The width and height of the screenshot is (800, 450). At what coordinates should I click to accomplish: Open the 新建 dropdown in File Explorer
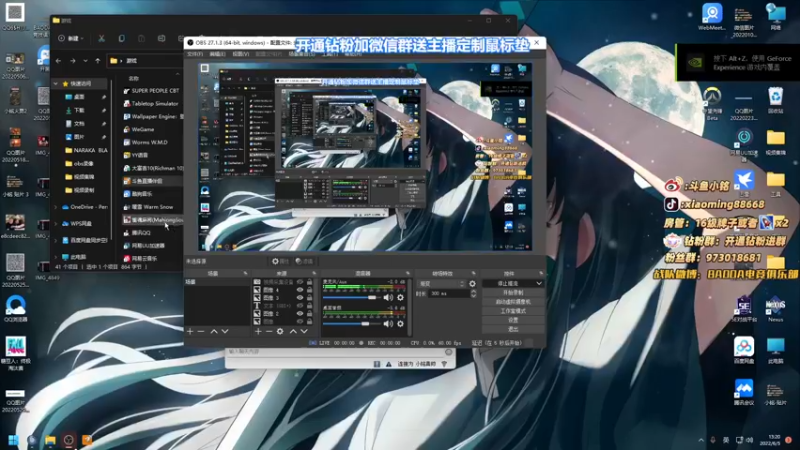click(x=71, y=38)
